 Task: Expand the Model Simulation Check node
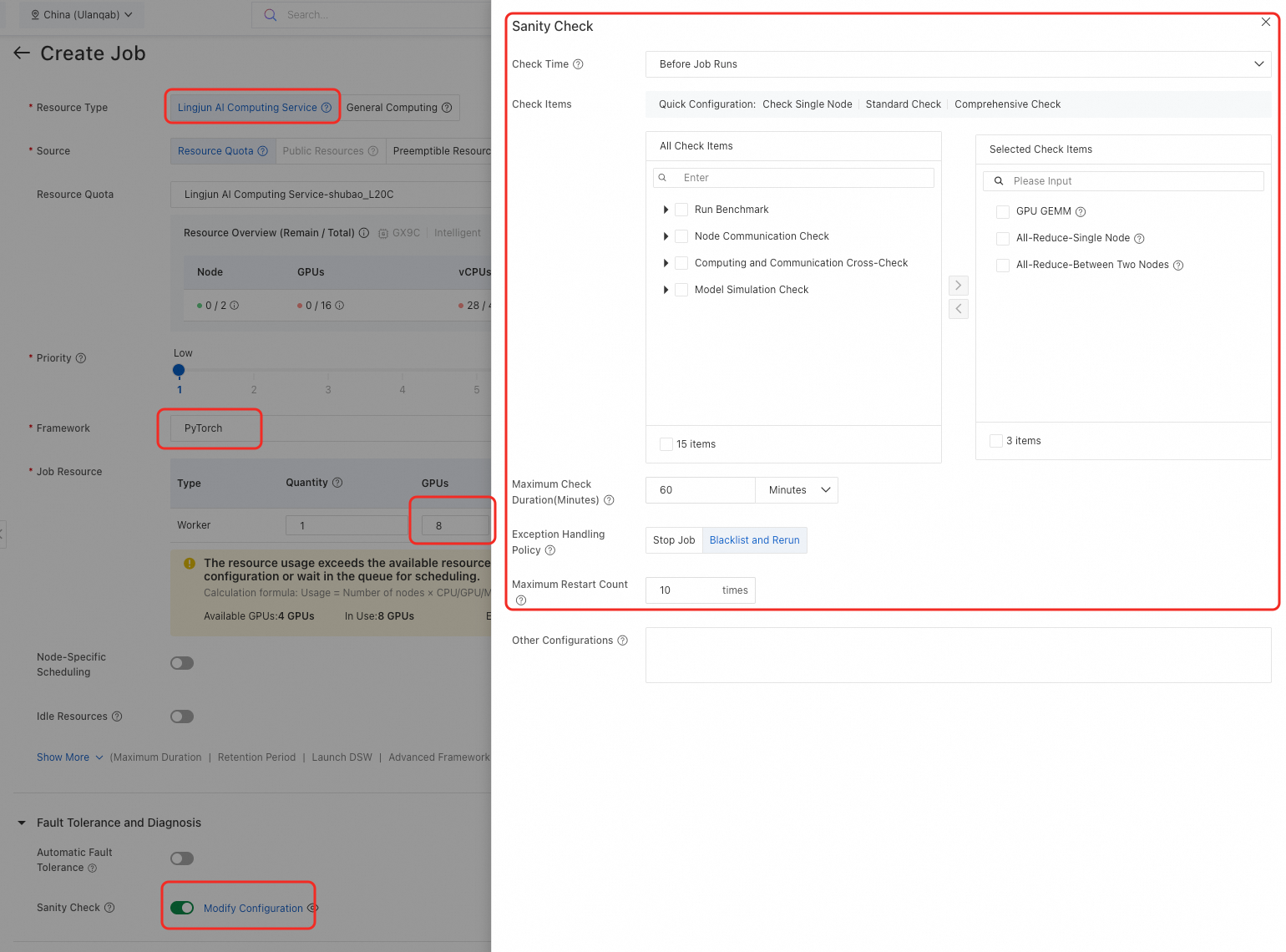pos(666,290)
